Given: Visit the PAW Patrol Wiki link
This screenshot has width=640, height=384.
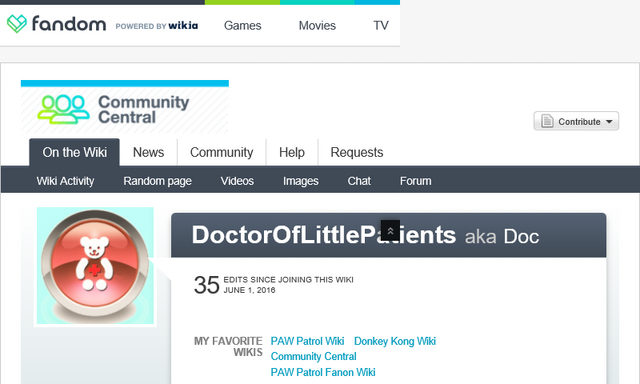Looking at the screenshot, I should coord(307,341).
